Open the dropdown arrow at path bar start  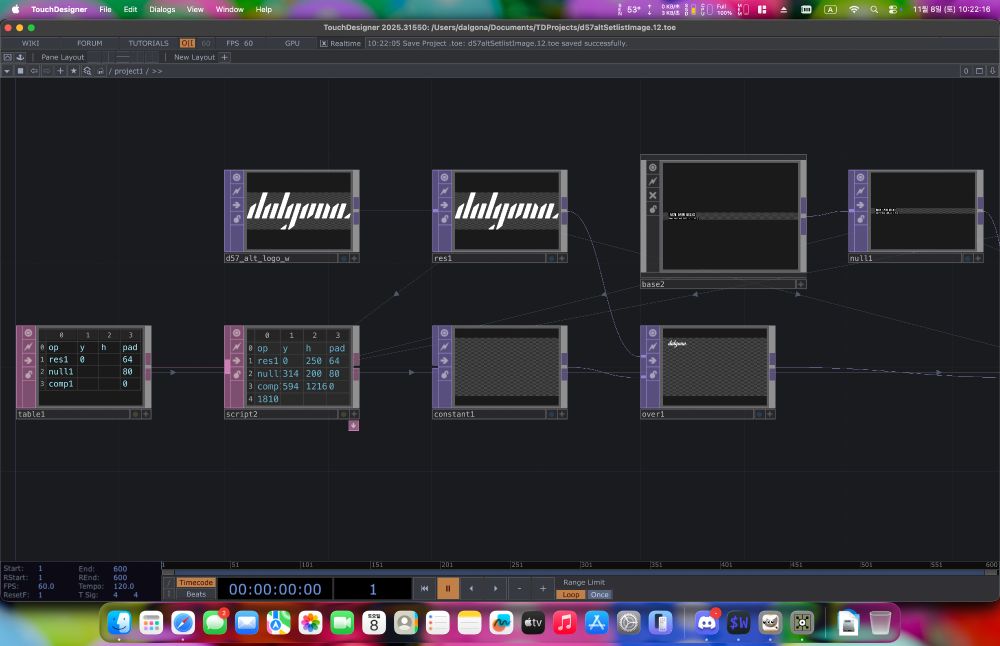point(7,71)
